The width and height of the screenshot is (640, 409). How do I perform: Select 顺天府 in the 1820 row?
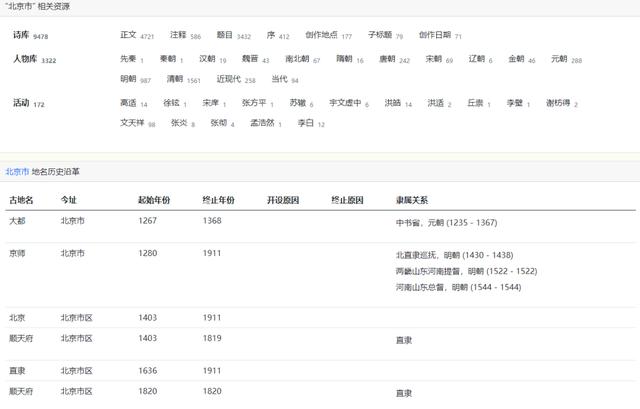pyautogui.click(x=21, y=391)
